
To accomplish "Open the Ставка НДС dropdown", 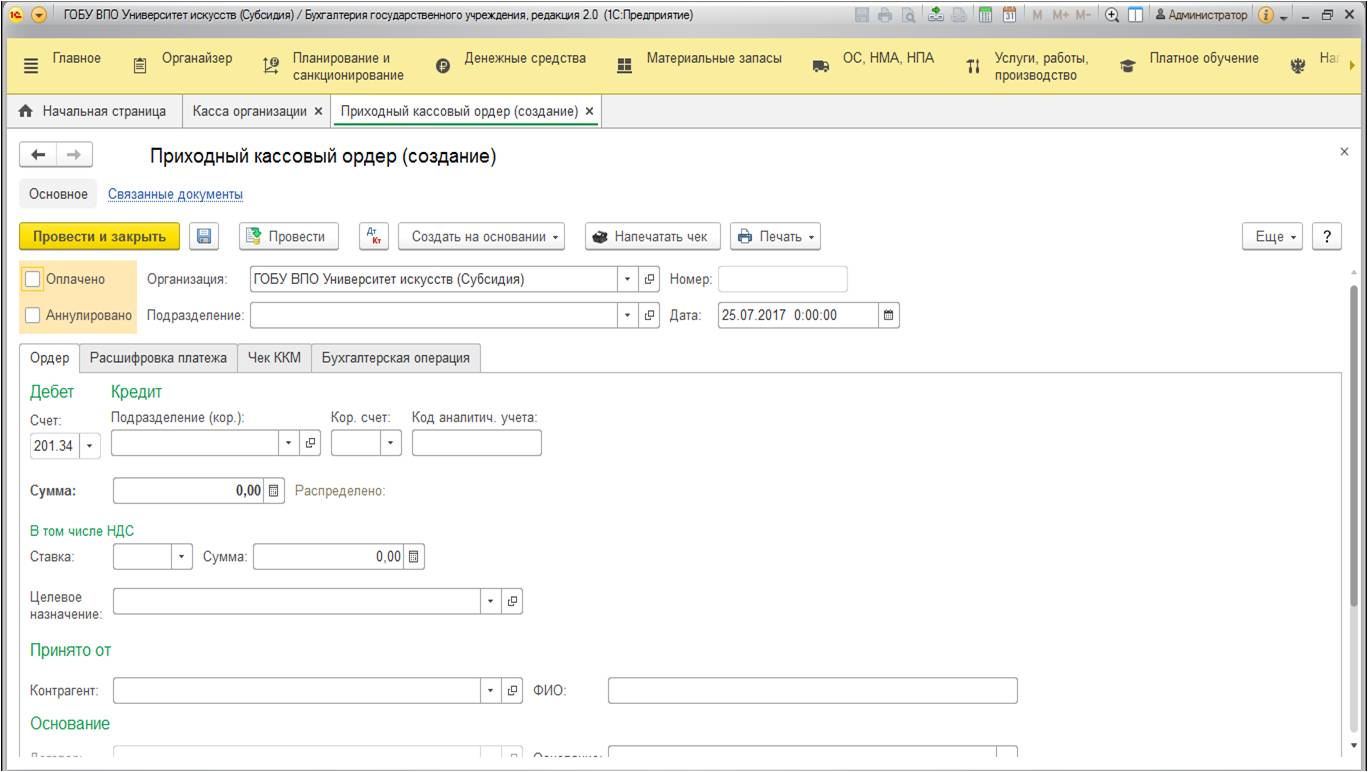I will click(181, 557).
